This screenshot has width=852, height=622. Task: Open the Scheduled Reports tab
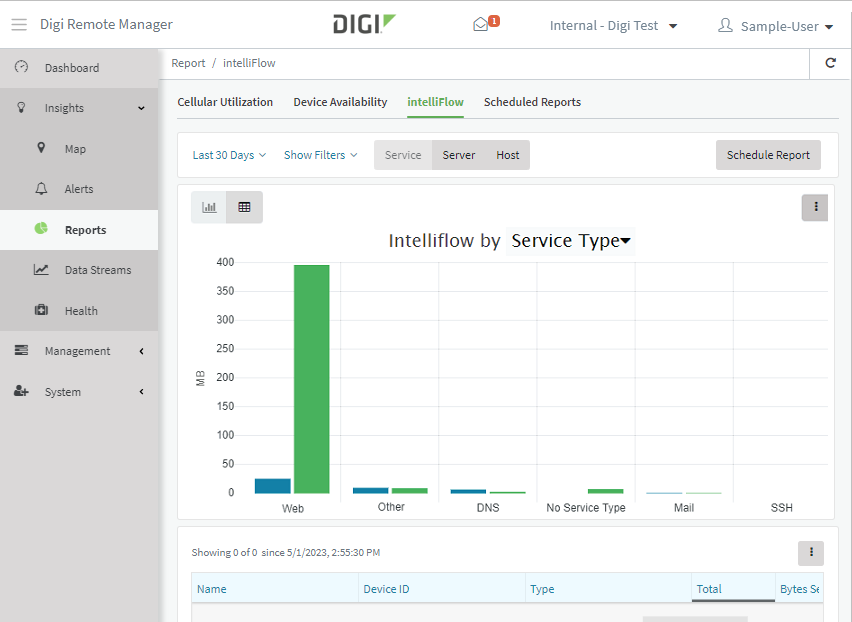pos(532,102)
